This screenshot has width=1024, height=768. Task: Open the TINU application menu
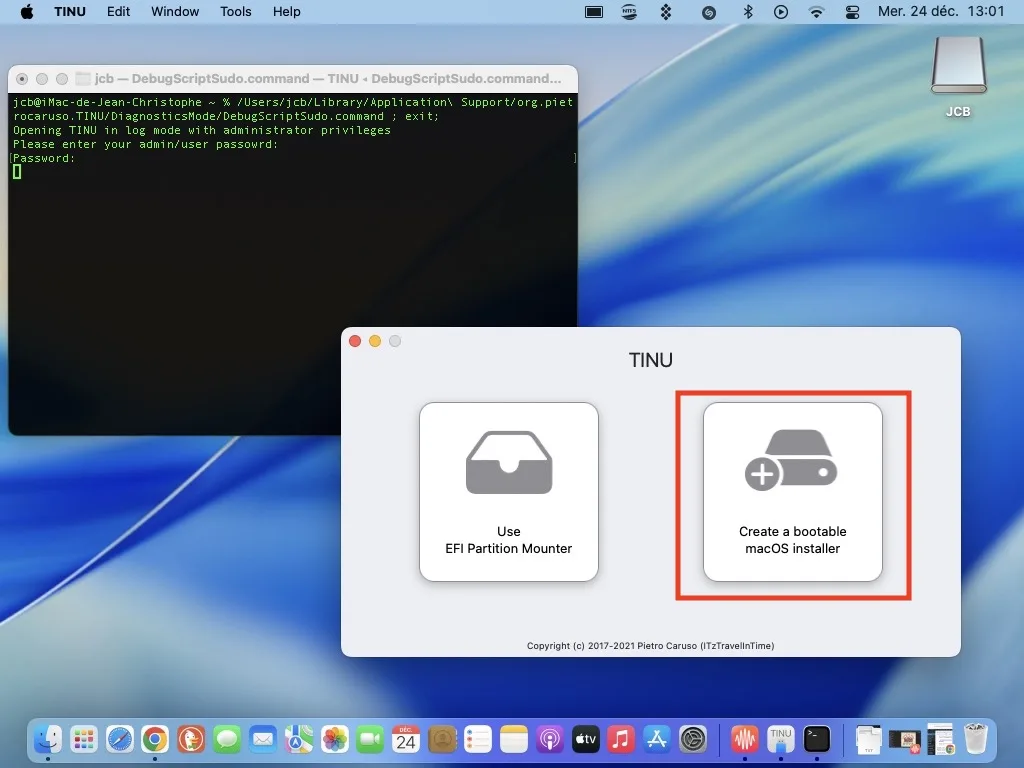point(70,12)
